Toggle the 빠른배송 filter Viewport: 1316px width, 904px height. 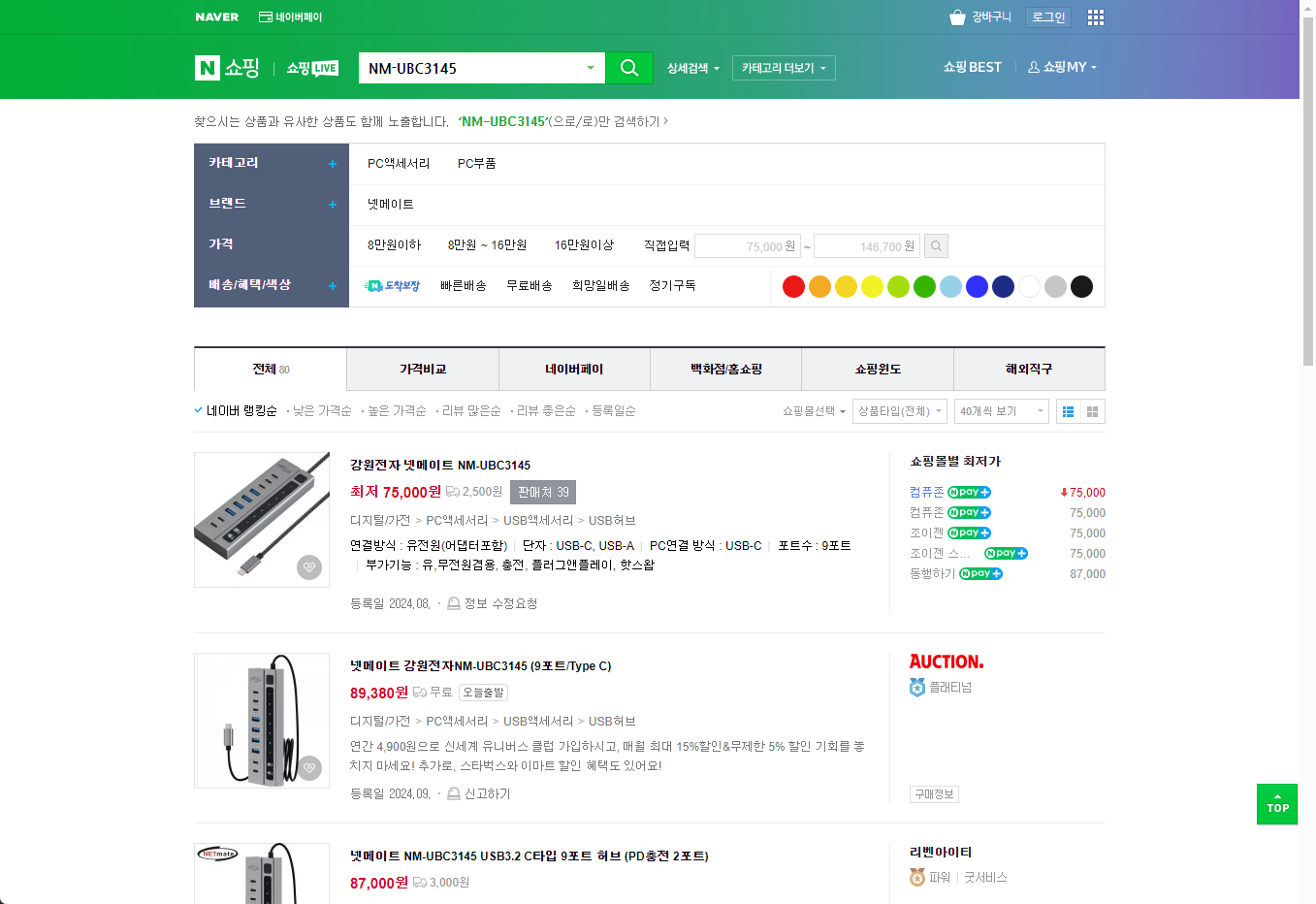pyautogui.click(x=464, y=286)
